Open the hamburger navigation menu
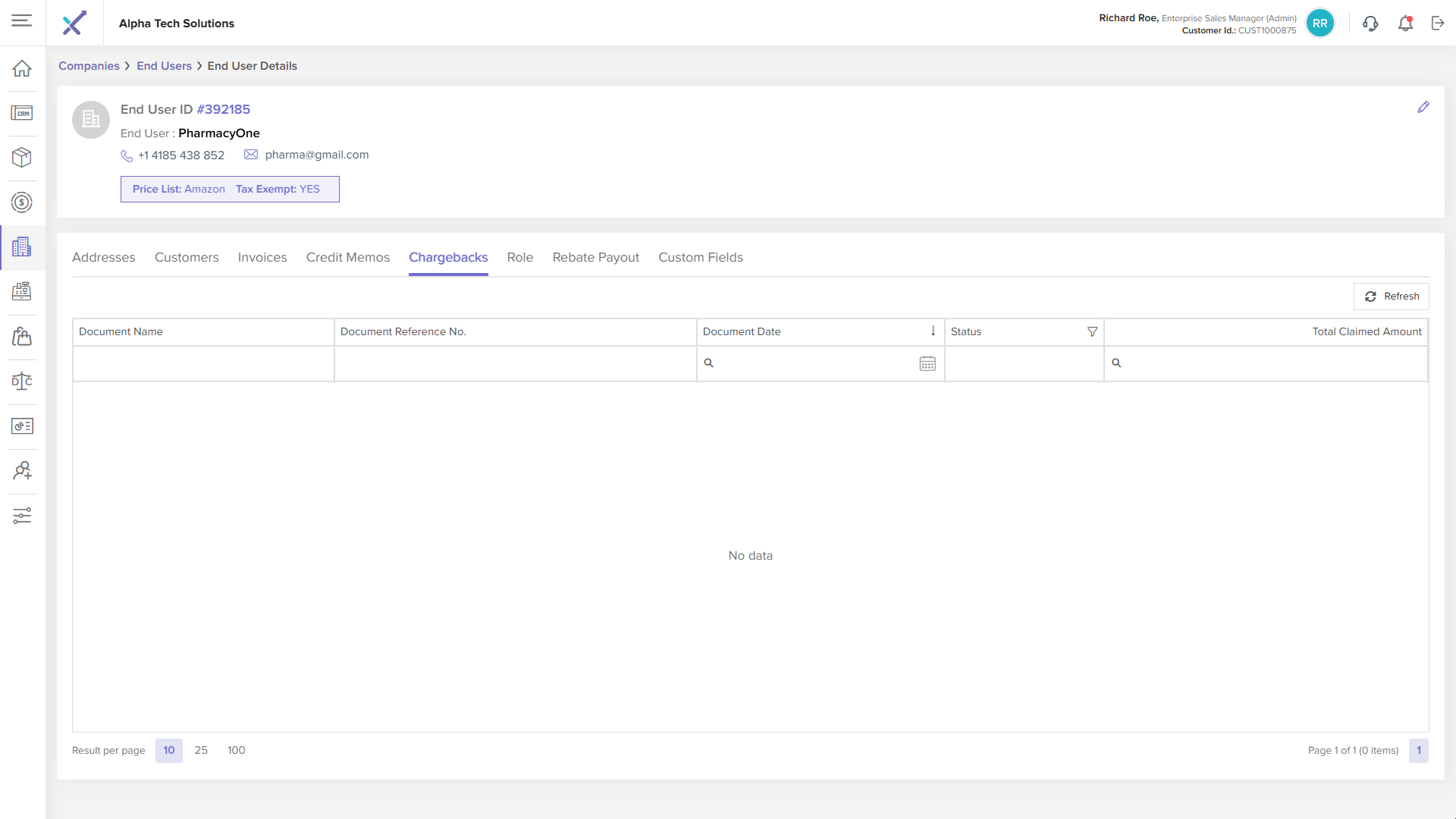This screenshot has width=1456, height=819. point(22,21)
